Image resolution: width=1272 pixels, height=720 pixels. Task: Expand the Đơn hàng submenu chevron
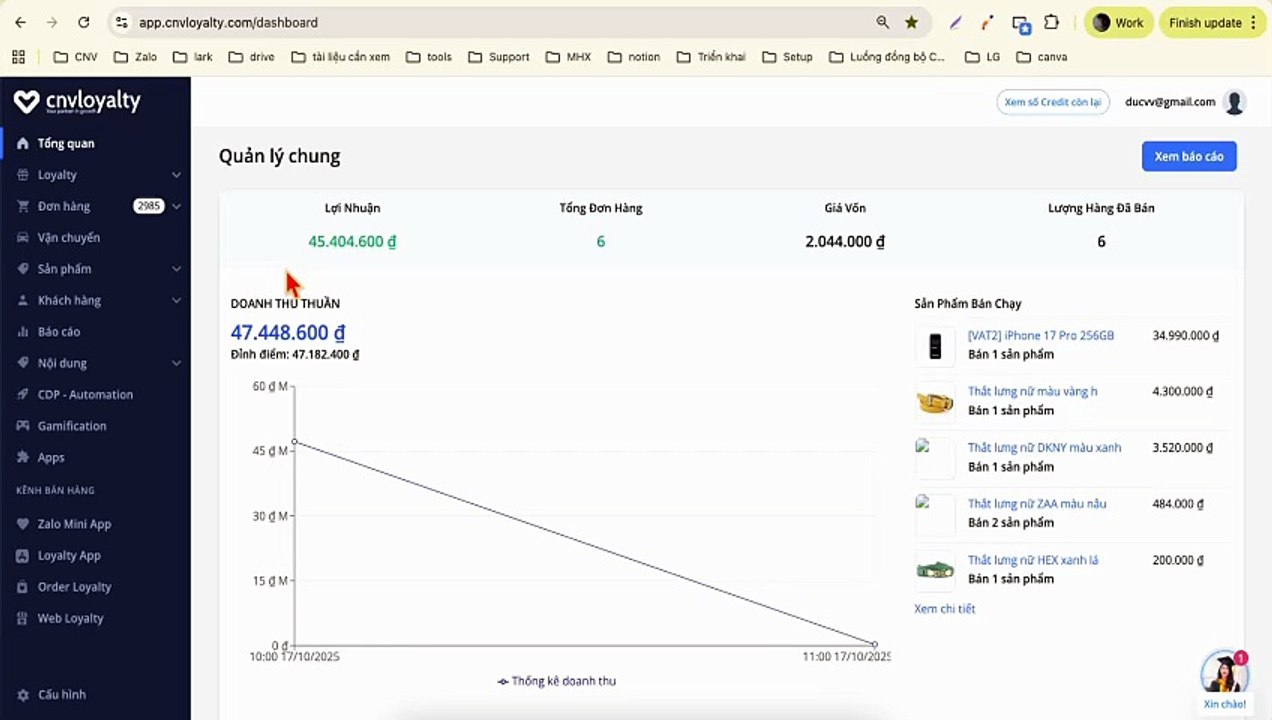click(x=176, y=206)
